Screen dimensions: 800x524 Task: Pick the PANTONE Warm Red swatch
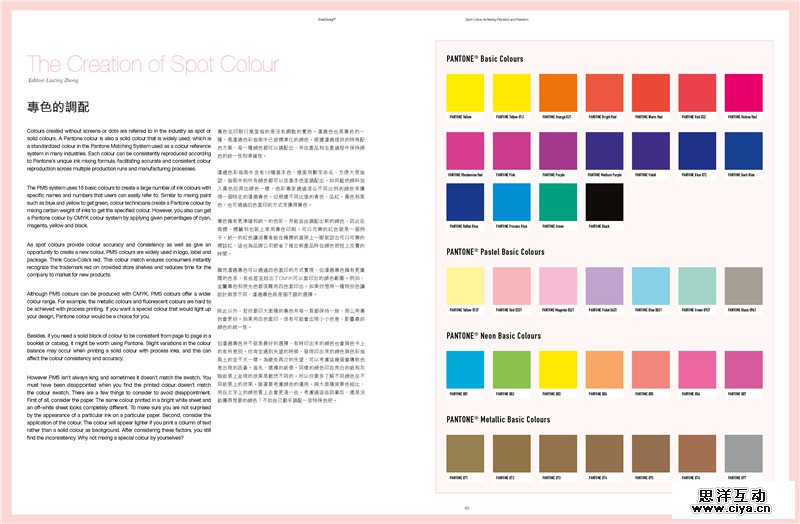coord(649,93)
